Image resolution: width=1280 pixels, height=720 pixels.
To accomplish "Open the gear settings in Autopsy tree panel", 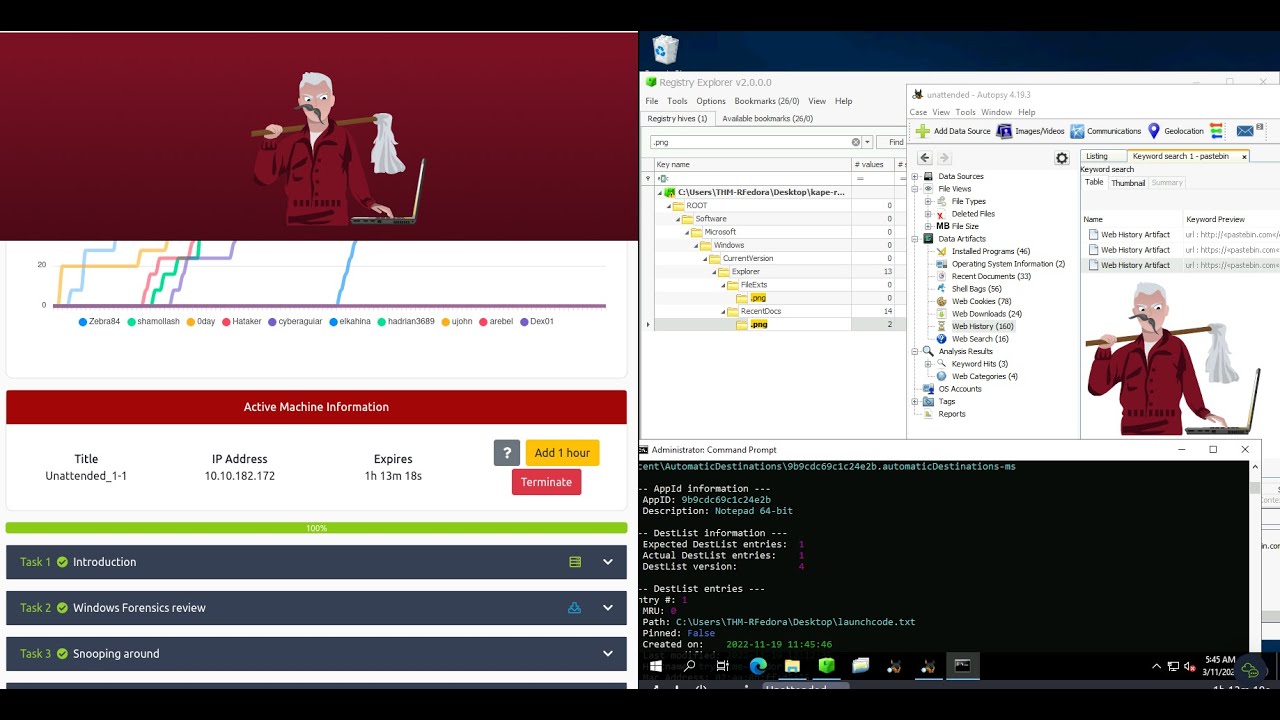I will click(1062, 158).
